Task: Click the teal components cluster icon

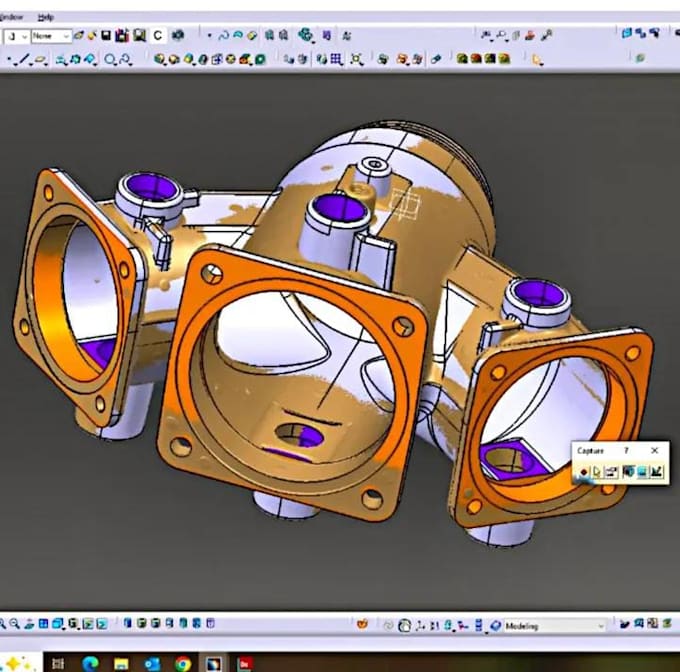Action: (306, 35)
